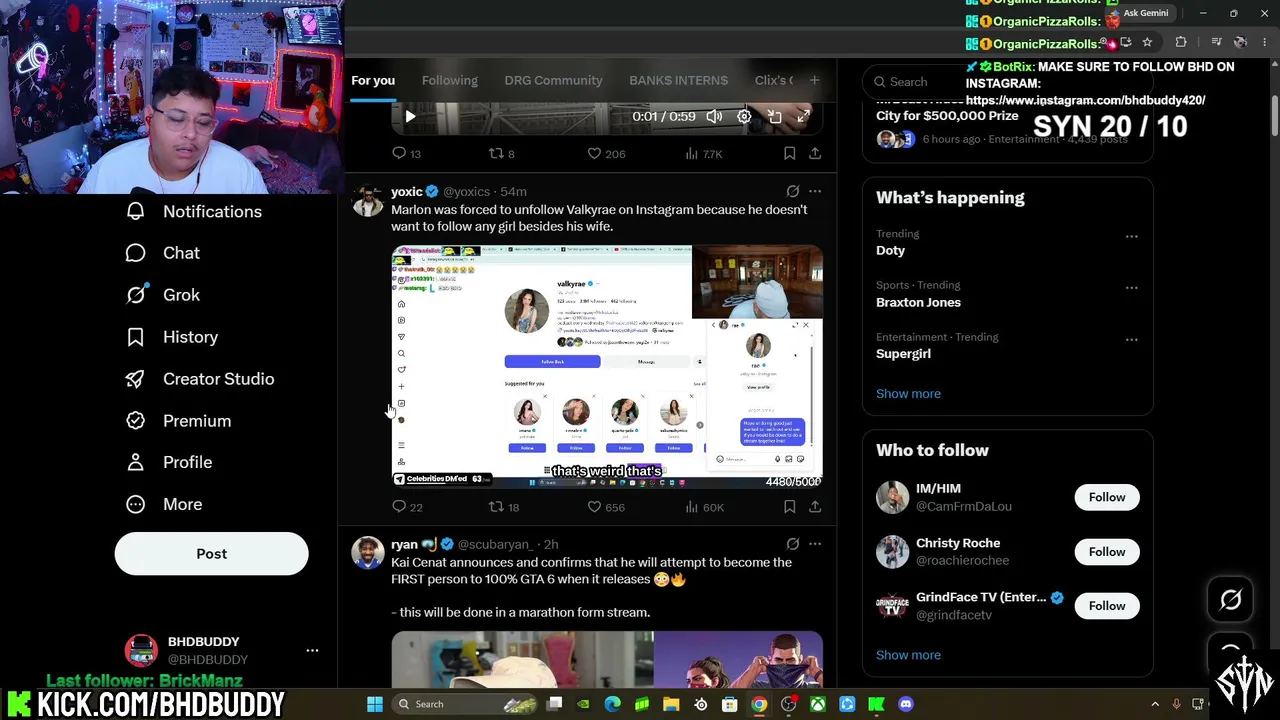Follow GrindFace TV
1280x720 pixels.
[1107, 606]
